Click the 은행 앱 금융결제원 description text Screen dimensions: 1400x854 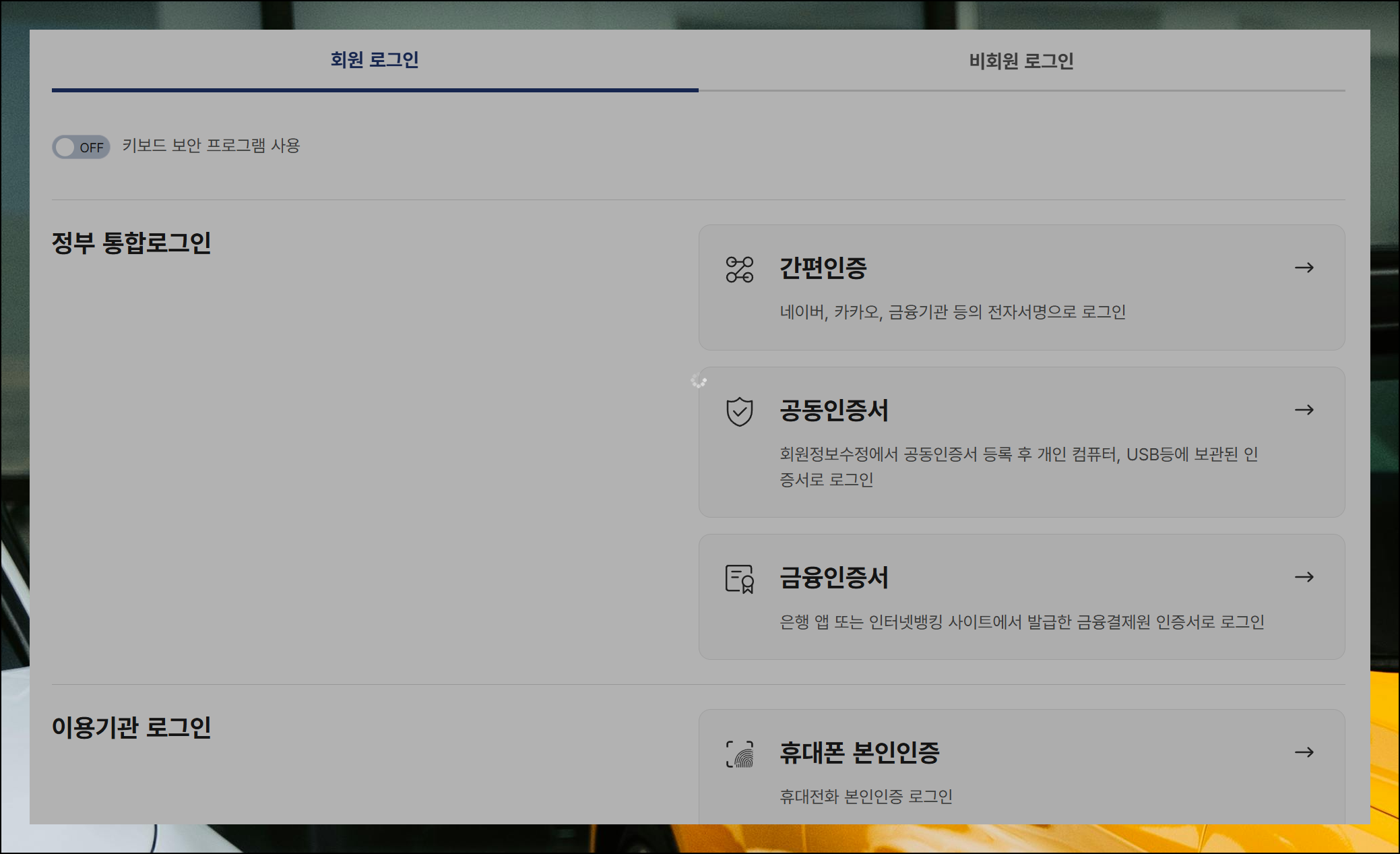[1021, 622]
